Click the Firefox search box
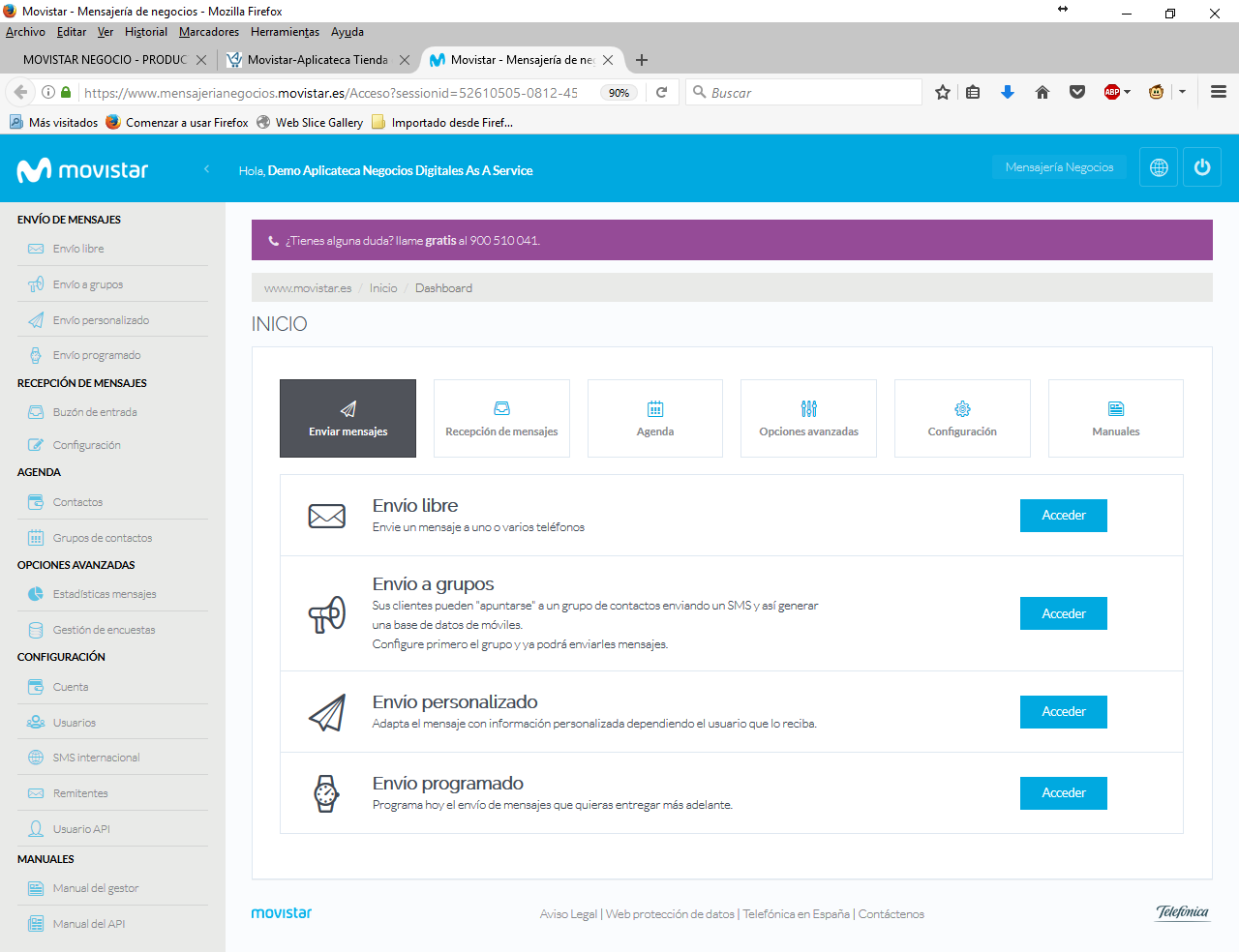The height and width of the screenshot is (952, 1239). click(804, 93)
